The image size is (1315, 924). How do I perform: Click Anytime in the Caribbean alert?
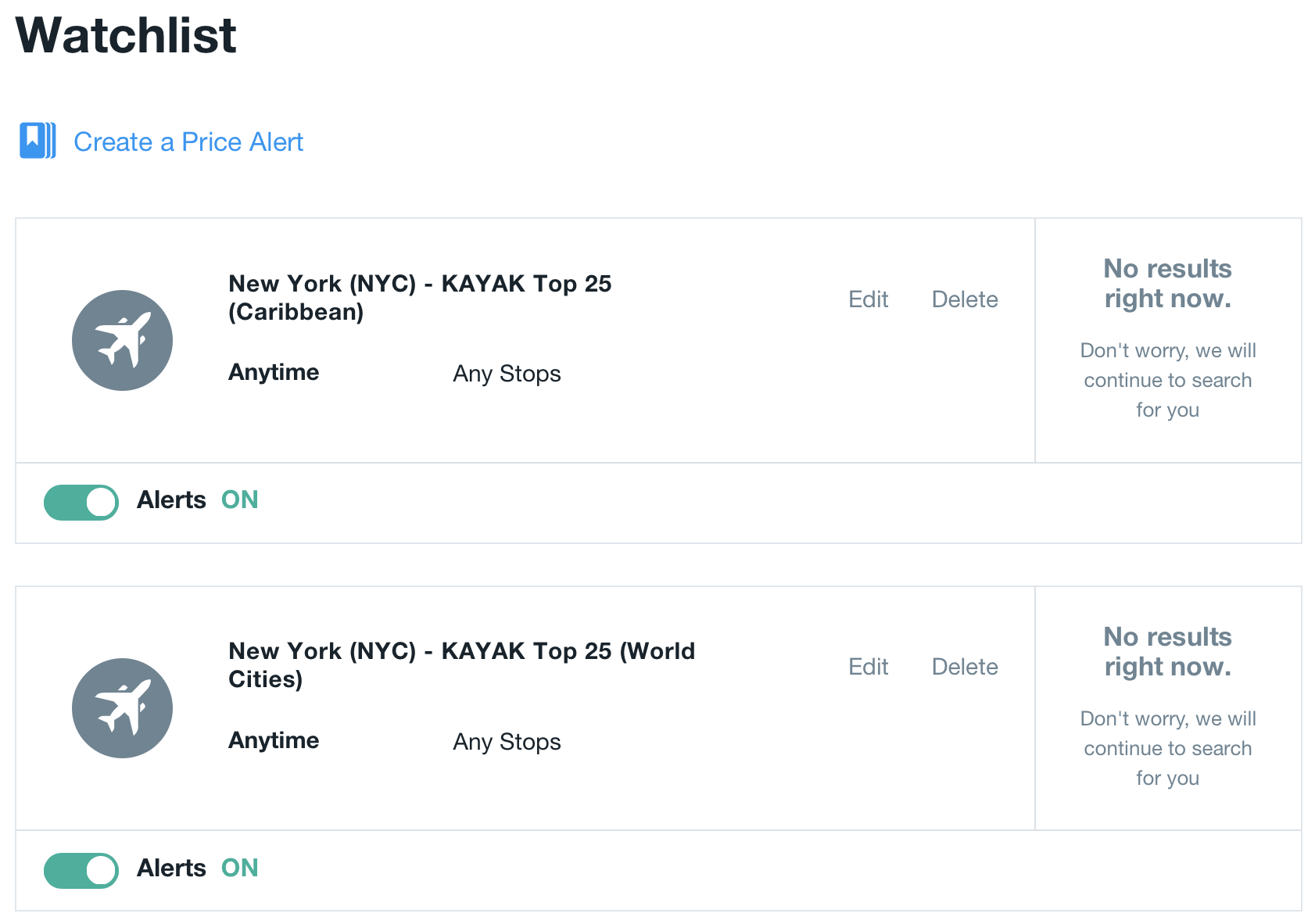pyautogui.click(x=274, y=373)
